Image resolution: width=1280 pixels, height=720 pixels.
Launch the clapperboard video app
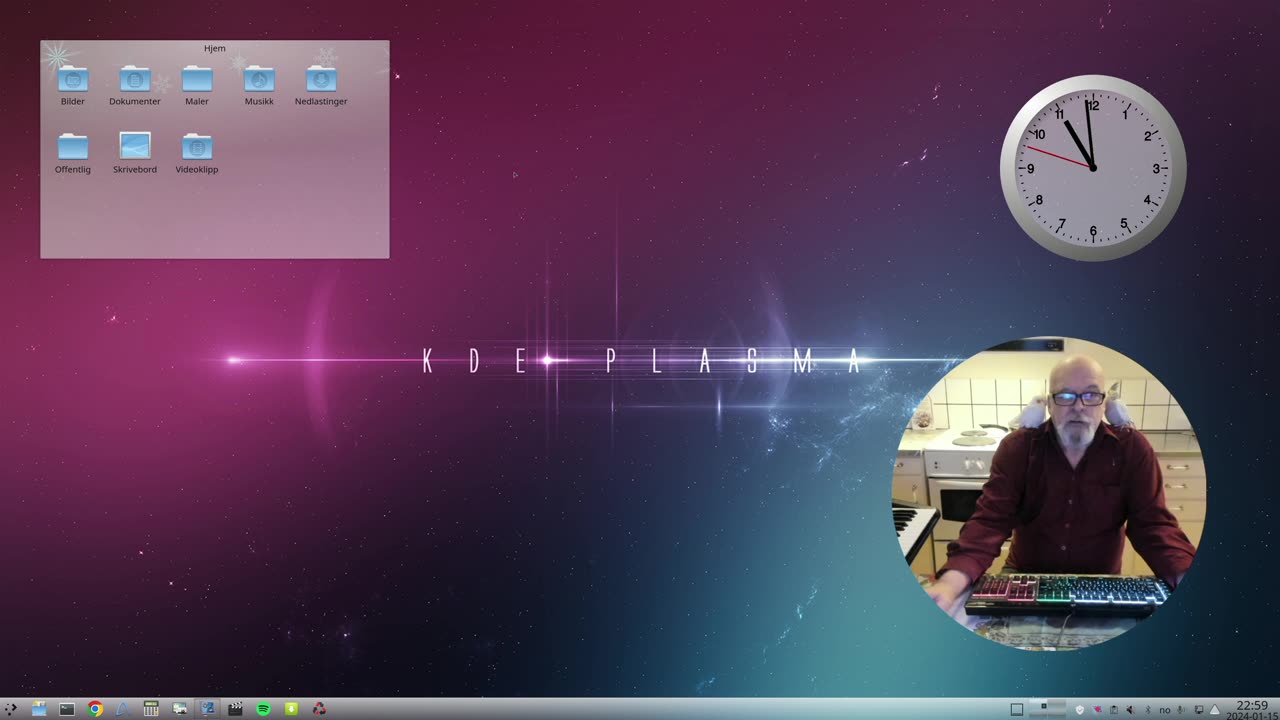235,709
